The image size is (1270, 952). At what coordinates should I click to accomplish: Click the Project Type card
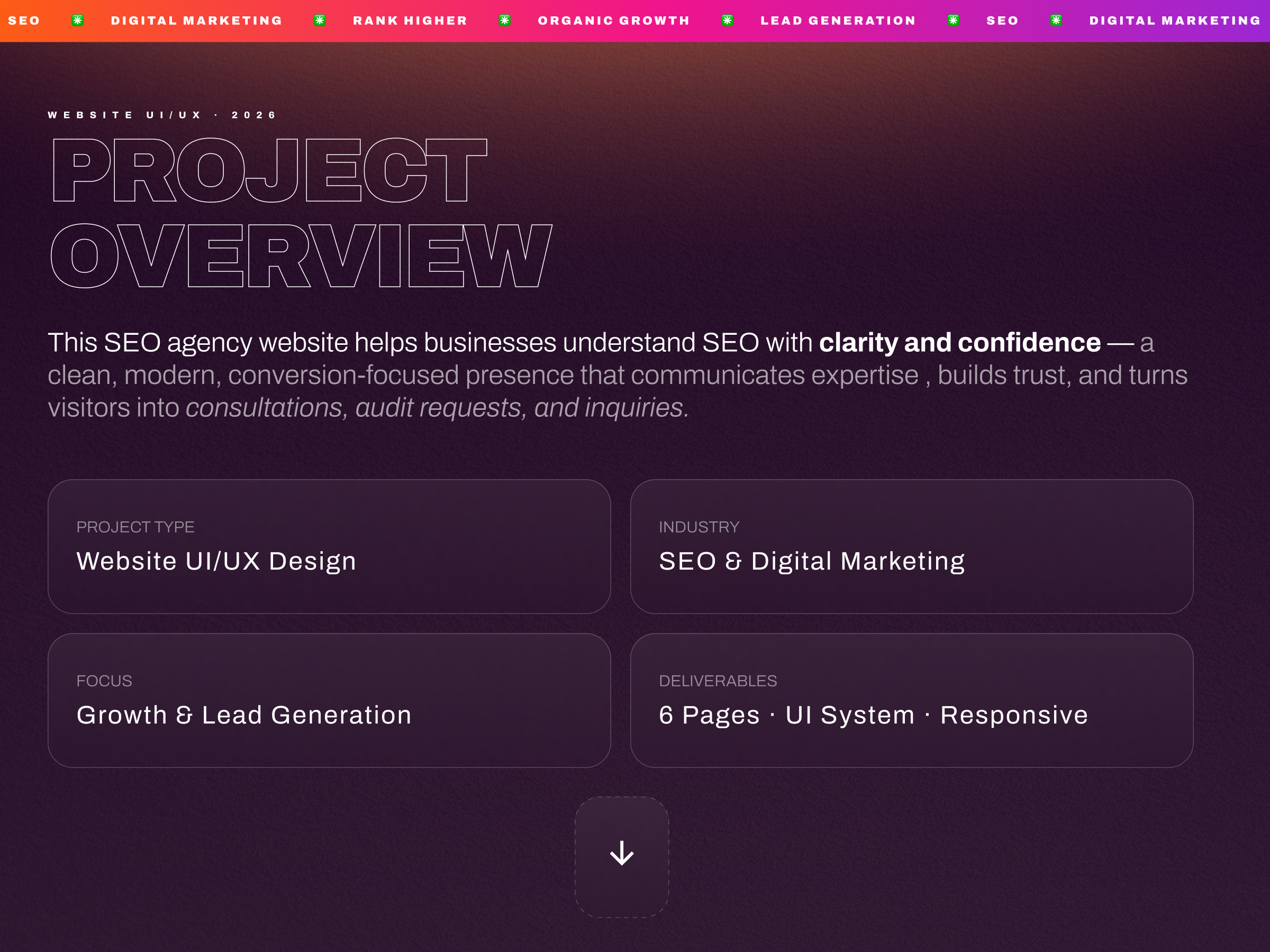[x=329, y=546]
